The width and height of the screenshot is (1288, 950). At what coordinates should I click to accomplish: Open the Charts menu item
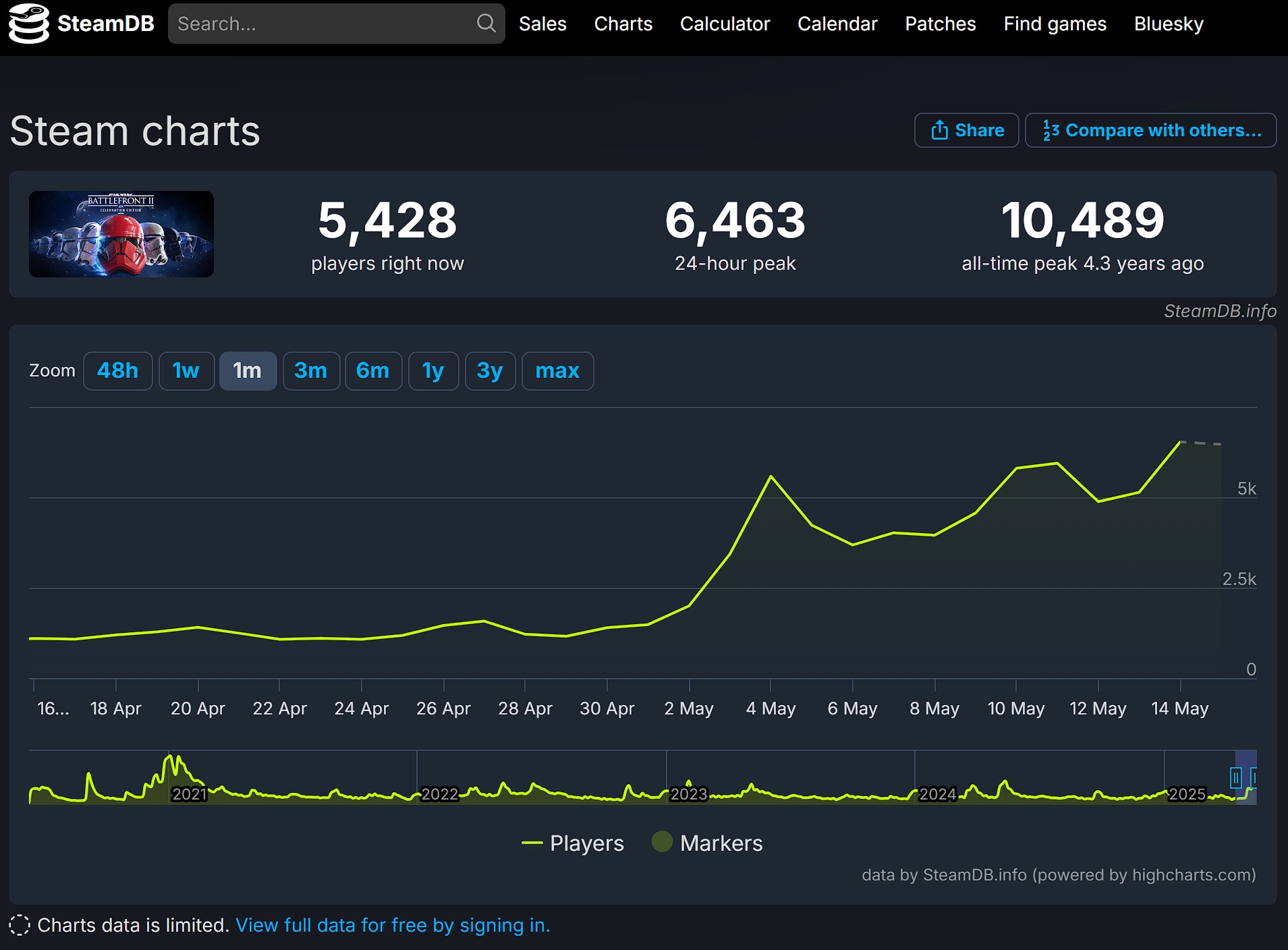623,24
